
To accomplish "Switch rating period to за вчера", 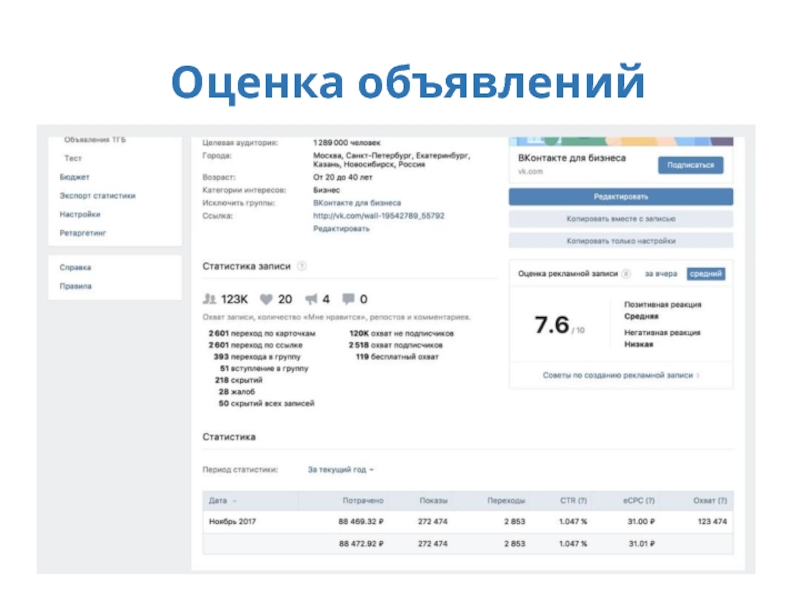I will (660, 273).
